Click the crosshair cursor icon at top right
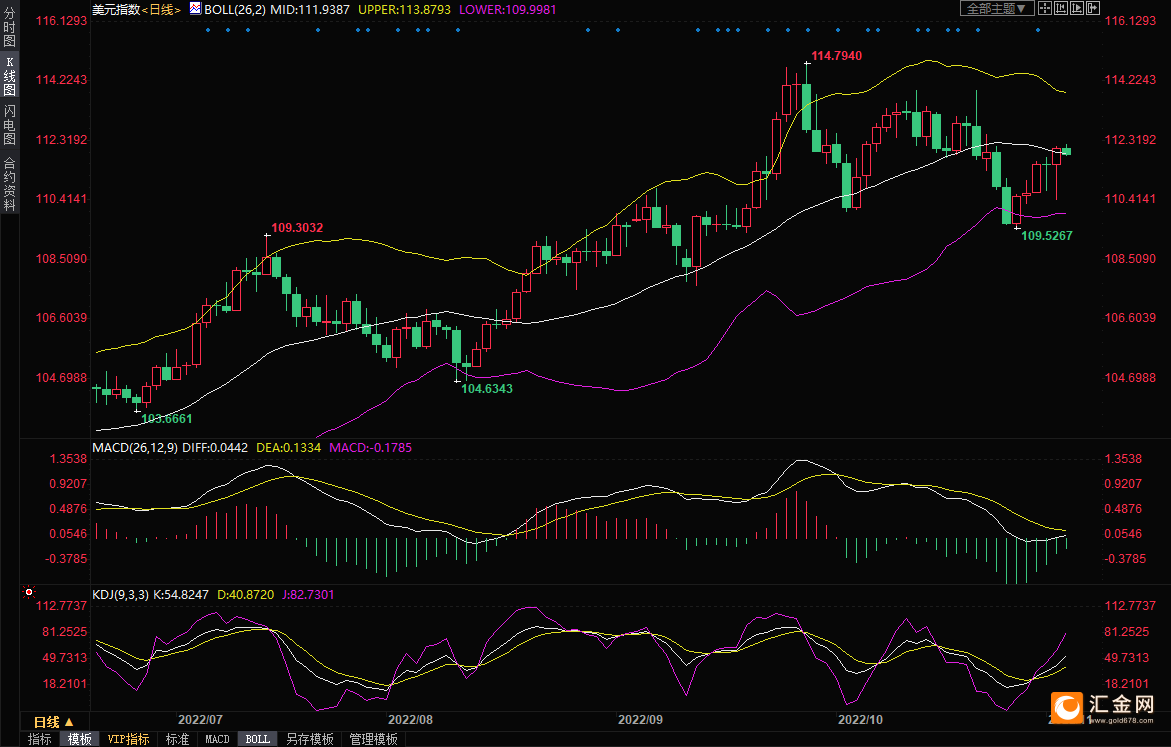Viewport: 1171px width, 747px height. 1045,8
